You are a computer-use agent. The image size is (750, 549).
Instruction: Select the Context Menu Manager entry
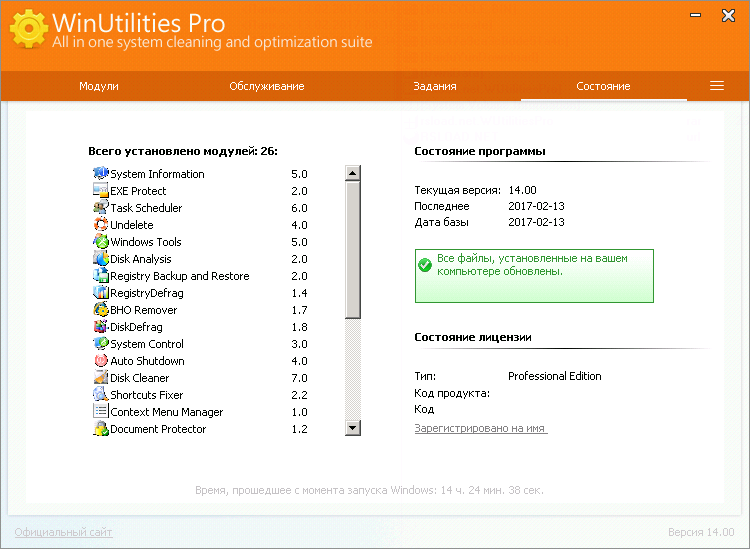(x=166, y=412)
